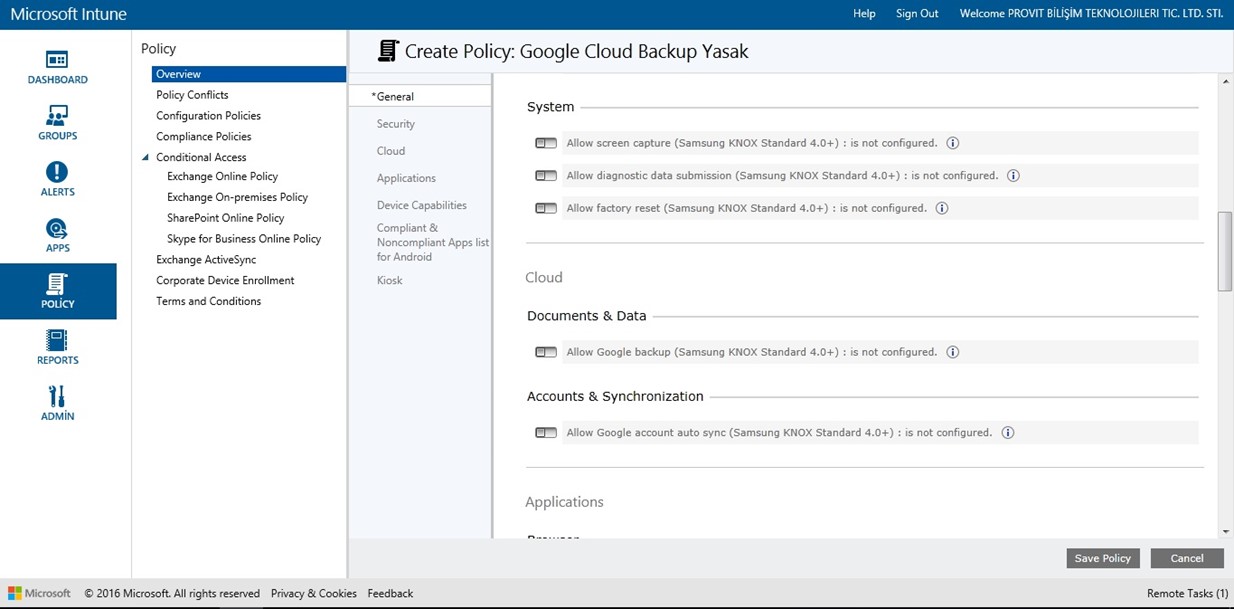
Task: Open the Help link
Action: tap(864, 14)
